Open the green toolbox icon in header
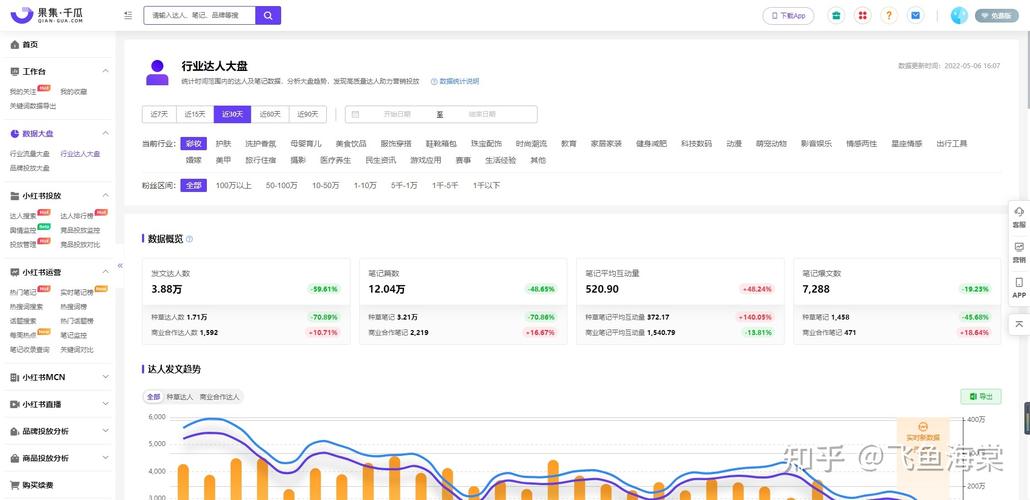 click(x=836, y=16)
